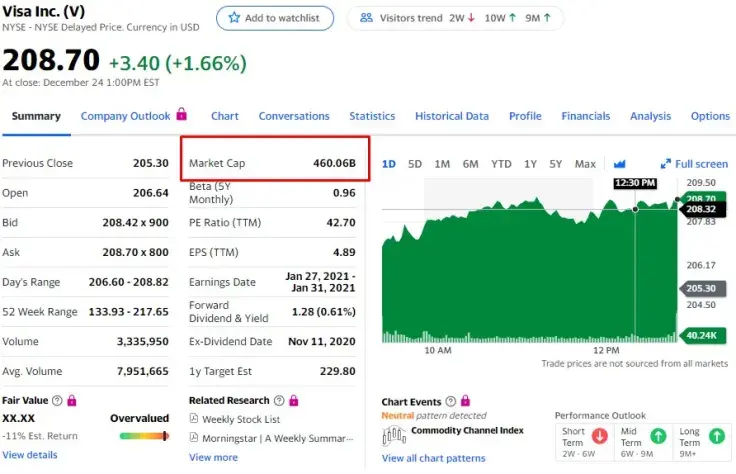
Task: Select the Max chart range
Action: pos(585,164)
